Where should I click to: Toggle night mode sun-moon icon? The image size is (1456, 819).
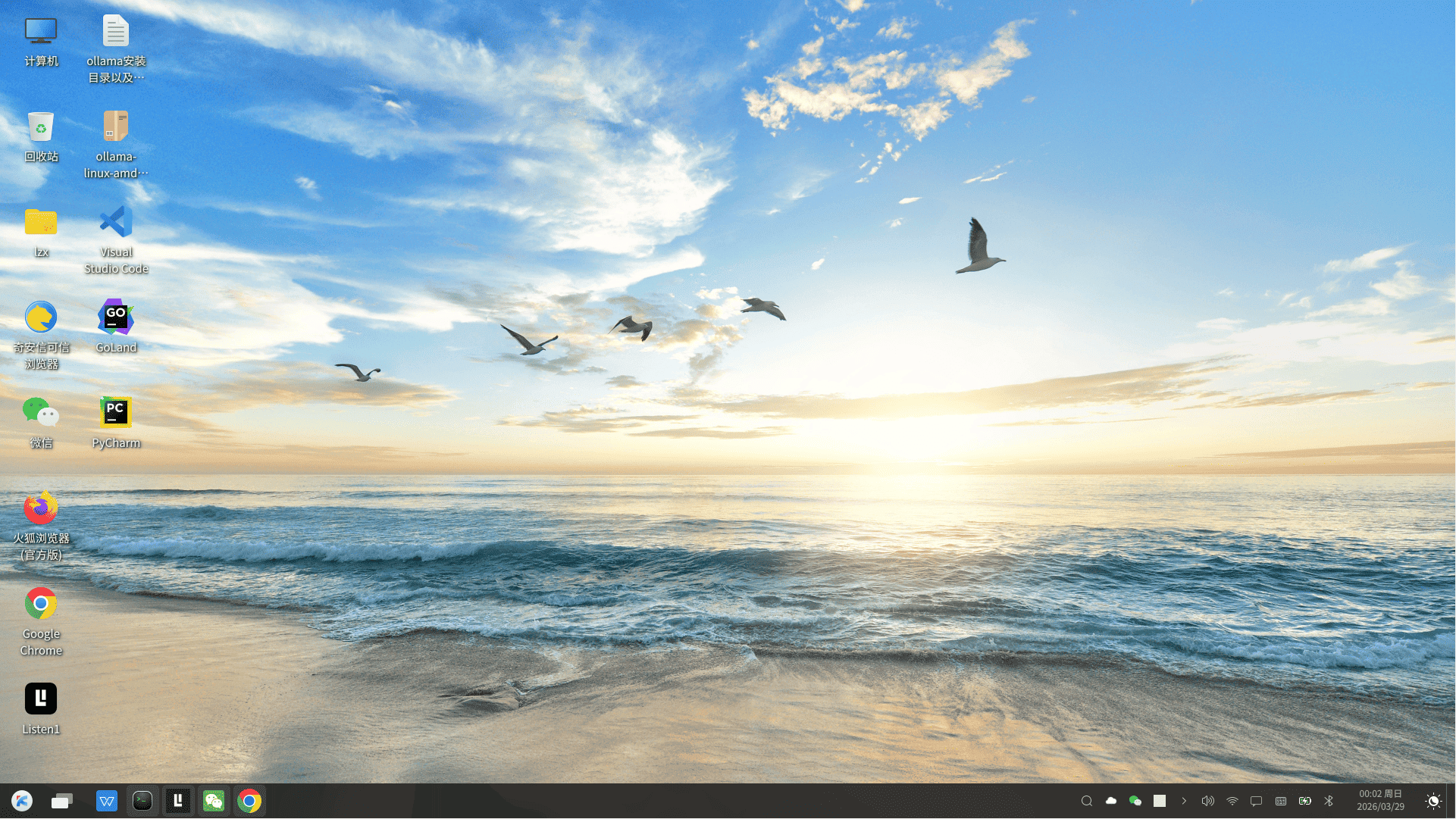pyautogui.click(x=1433, y=801)
